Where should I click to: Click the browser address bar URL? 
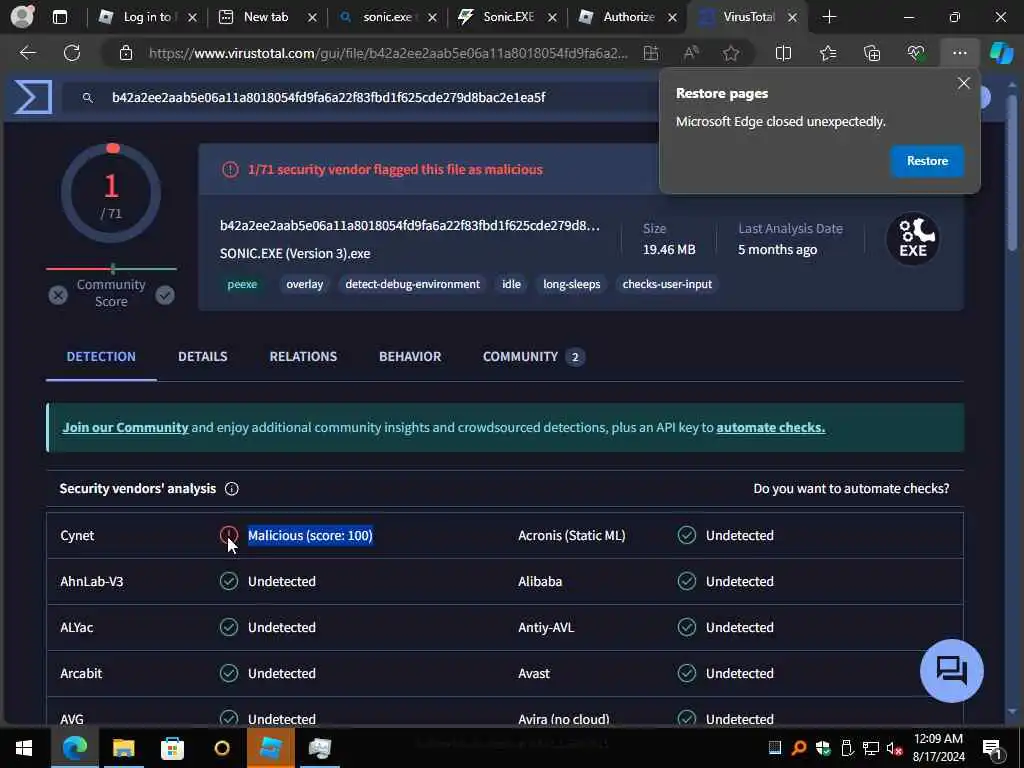click(388, 53)
